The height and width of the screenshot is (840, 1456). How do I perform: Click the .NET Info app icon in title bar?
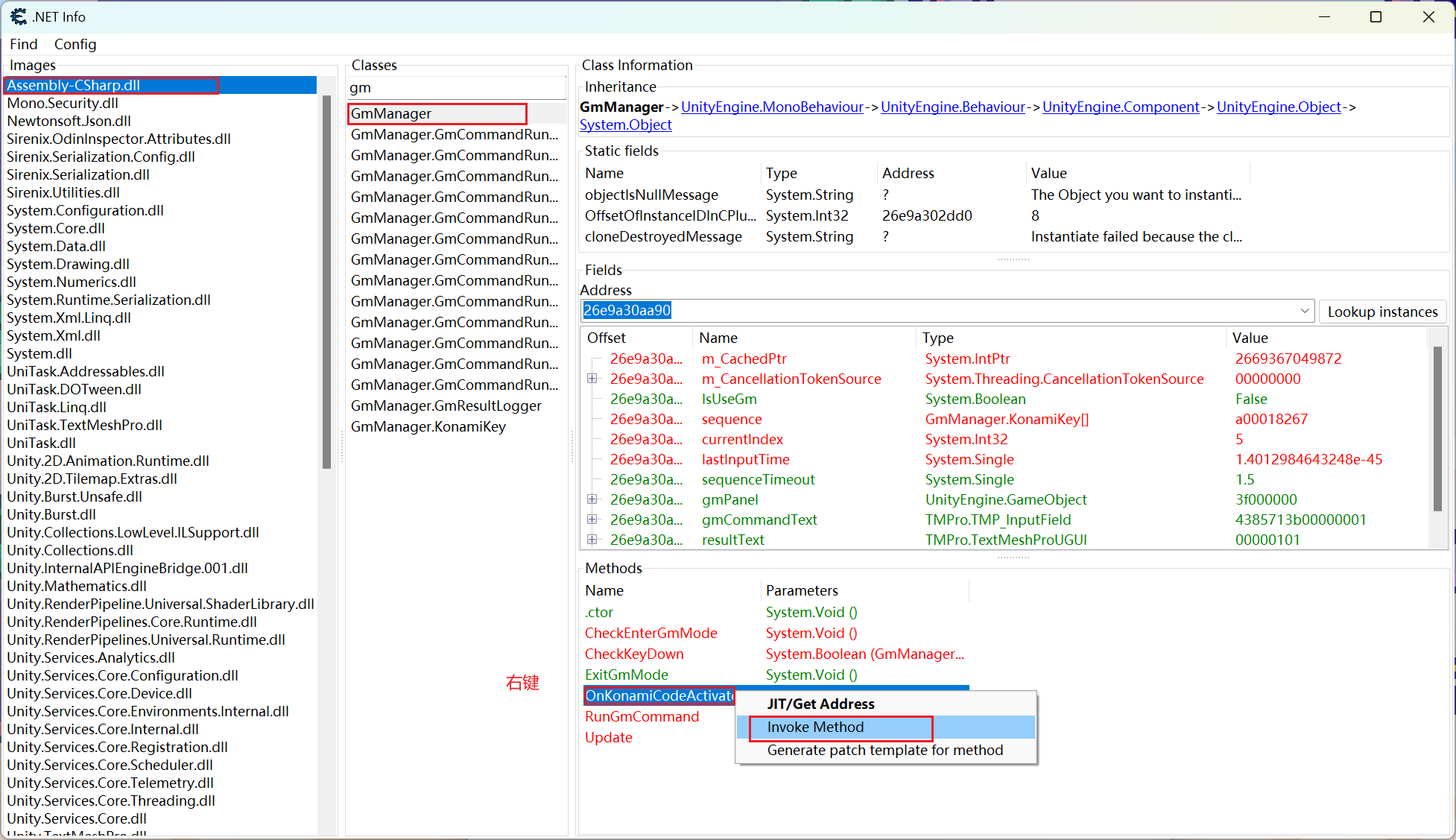click(18, 16)
